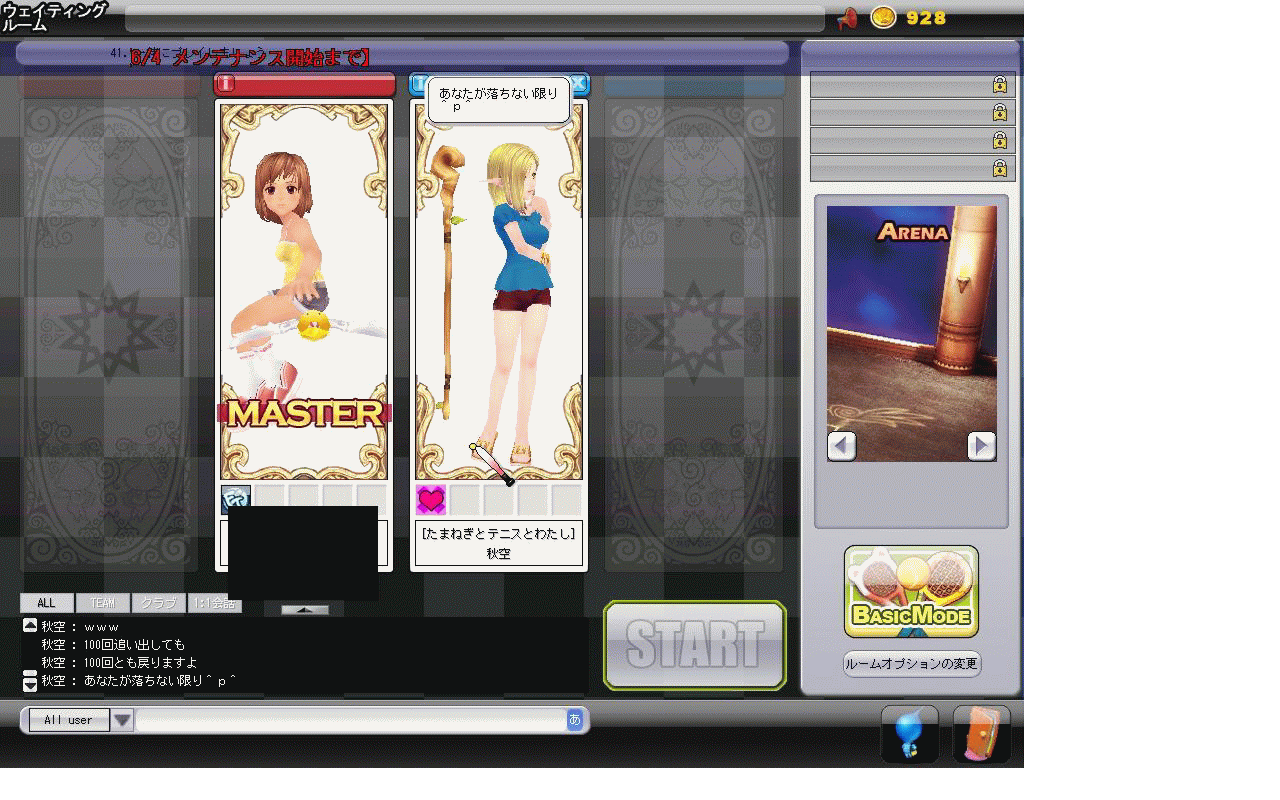Screen dimensions: 1280x800
Task: Expand chat panel with the up-arrow handle
Action: (x=304, y=609)
